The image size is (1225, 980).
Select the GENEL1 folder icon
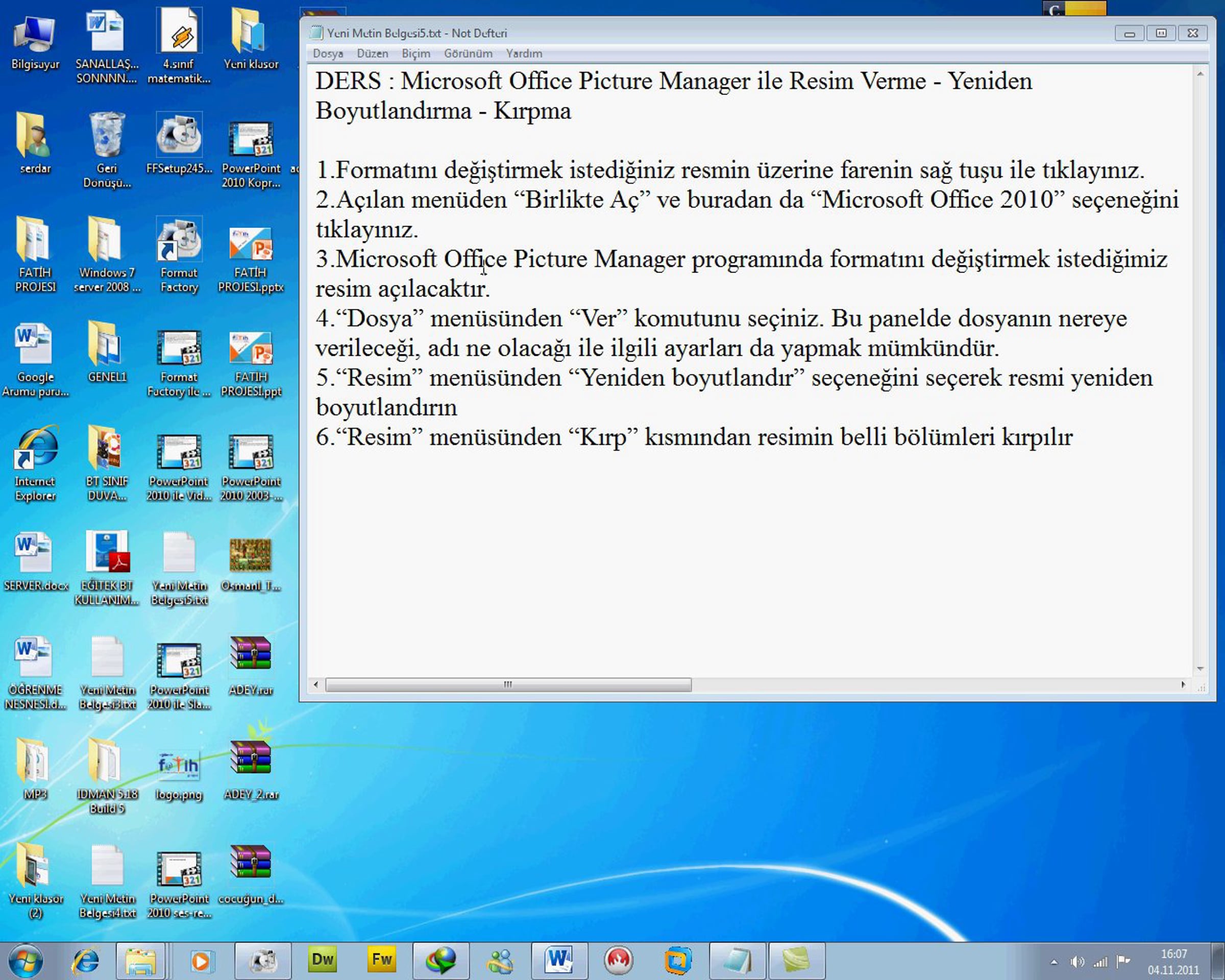[107, 352]
